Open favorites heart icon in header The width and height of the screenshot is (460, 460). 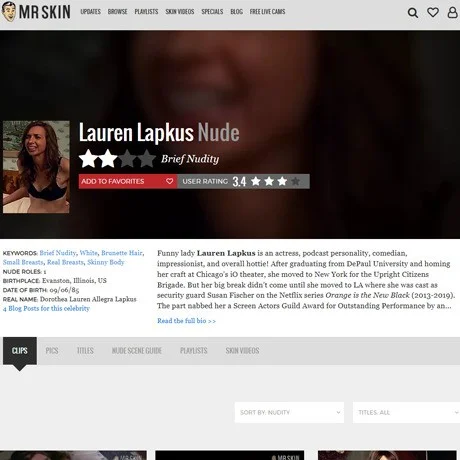pyautogui.click(x=433, y=12)
